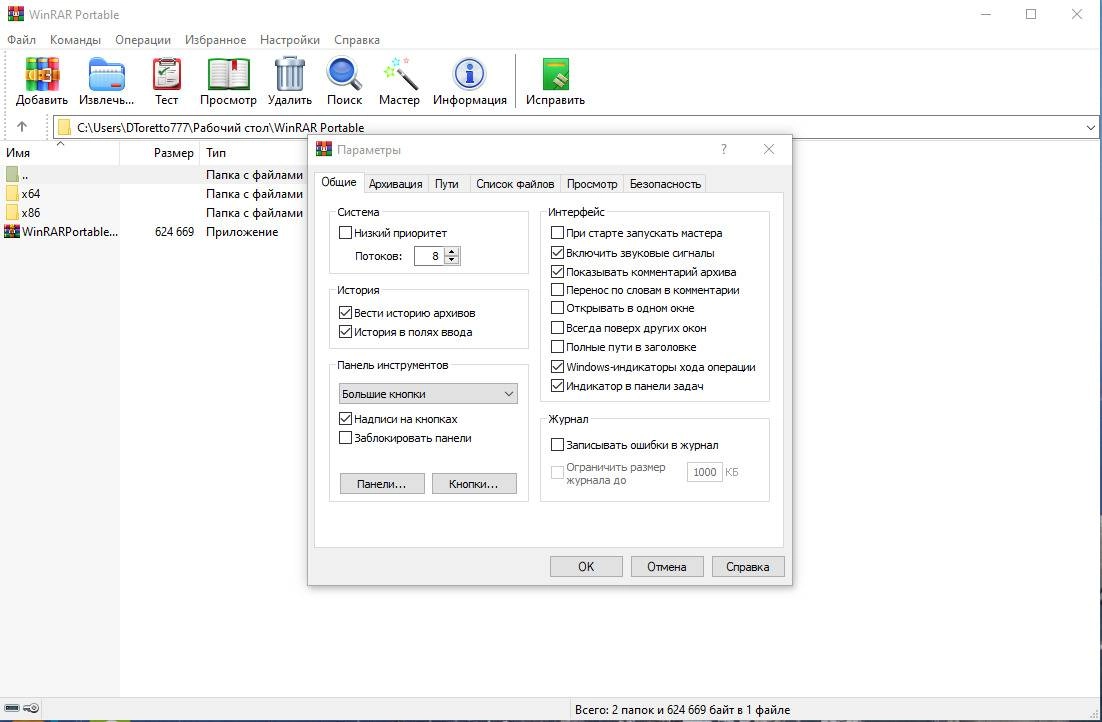Toggle Надписи на кнопках checkbox

[345, 419]
